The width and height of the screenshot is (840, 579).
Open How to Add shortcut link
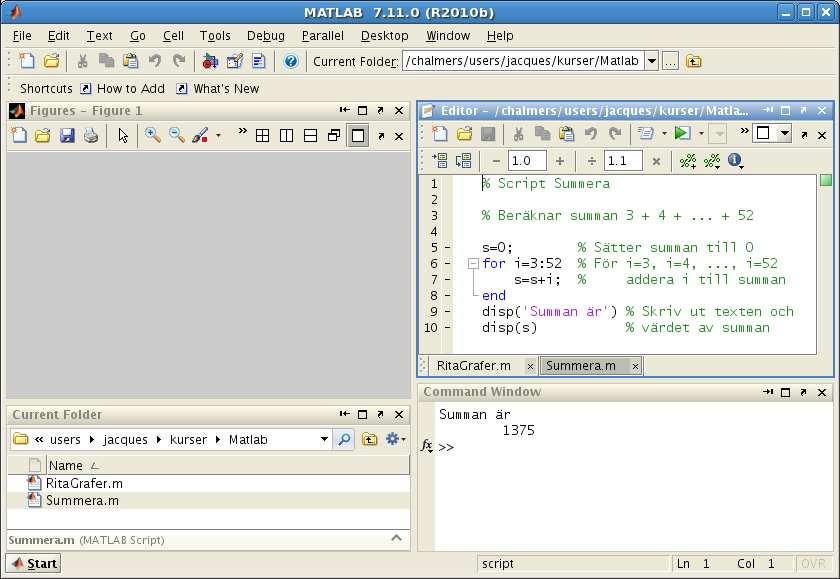click(123, 89)
